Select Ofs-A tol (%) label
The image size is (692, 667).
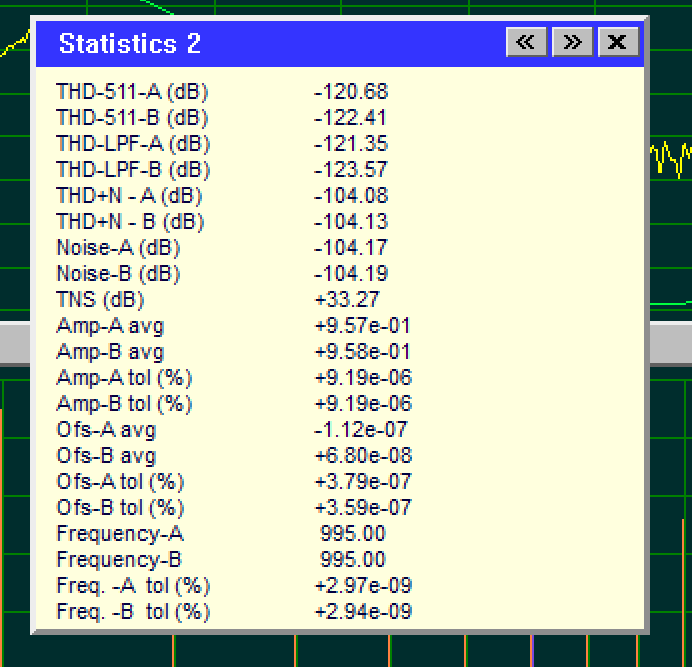(120, 482)
